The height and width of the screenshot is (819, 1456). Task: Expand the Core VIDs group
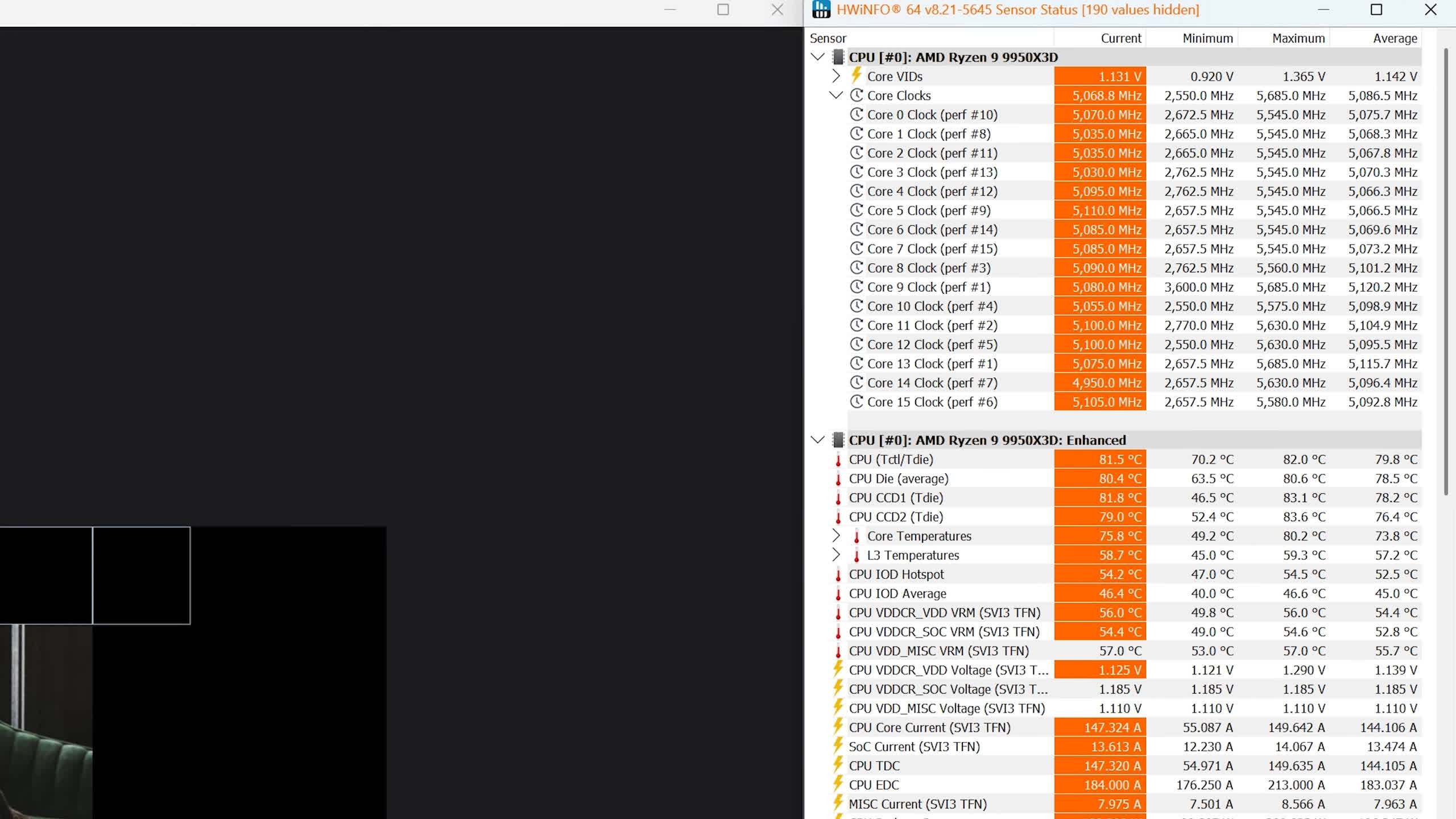[835, 76]
